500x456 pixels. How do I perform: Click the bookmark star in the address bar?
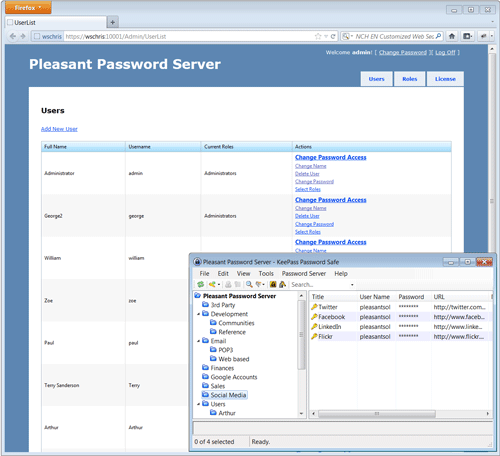pos(318,36)
